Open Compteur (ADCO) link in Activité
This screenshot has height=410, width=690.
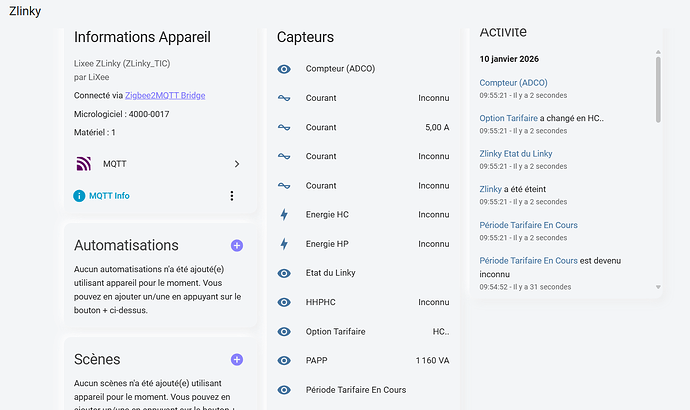pyautogui.click(x=513, y=82)
